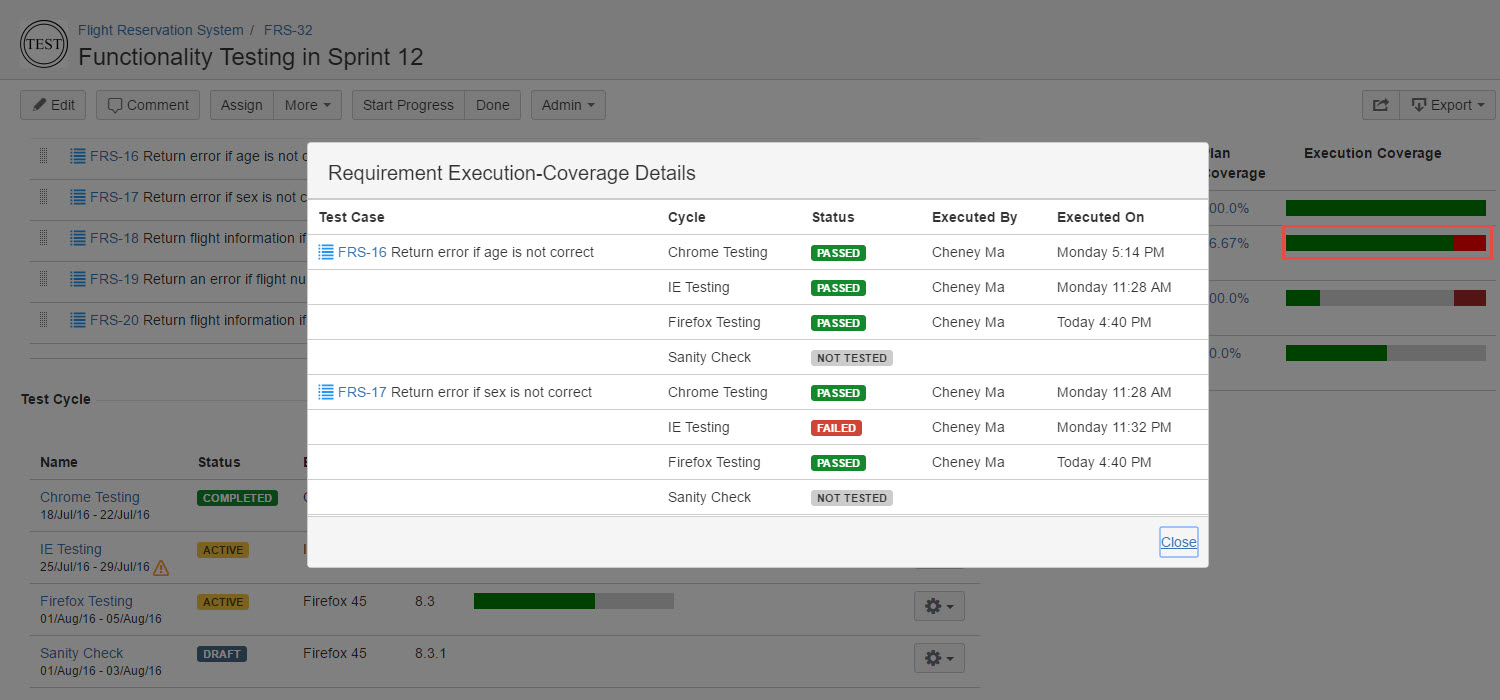Open the Export dropdown

(1447, 105)
